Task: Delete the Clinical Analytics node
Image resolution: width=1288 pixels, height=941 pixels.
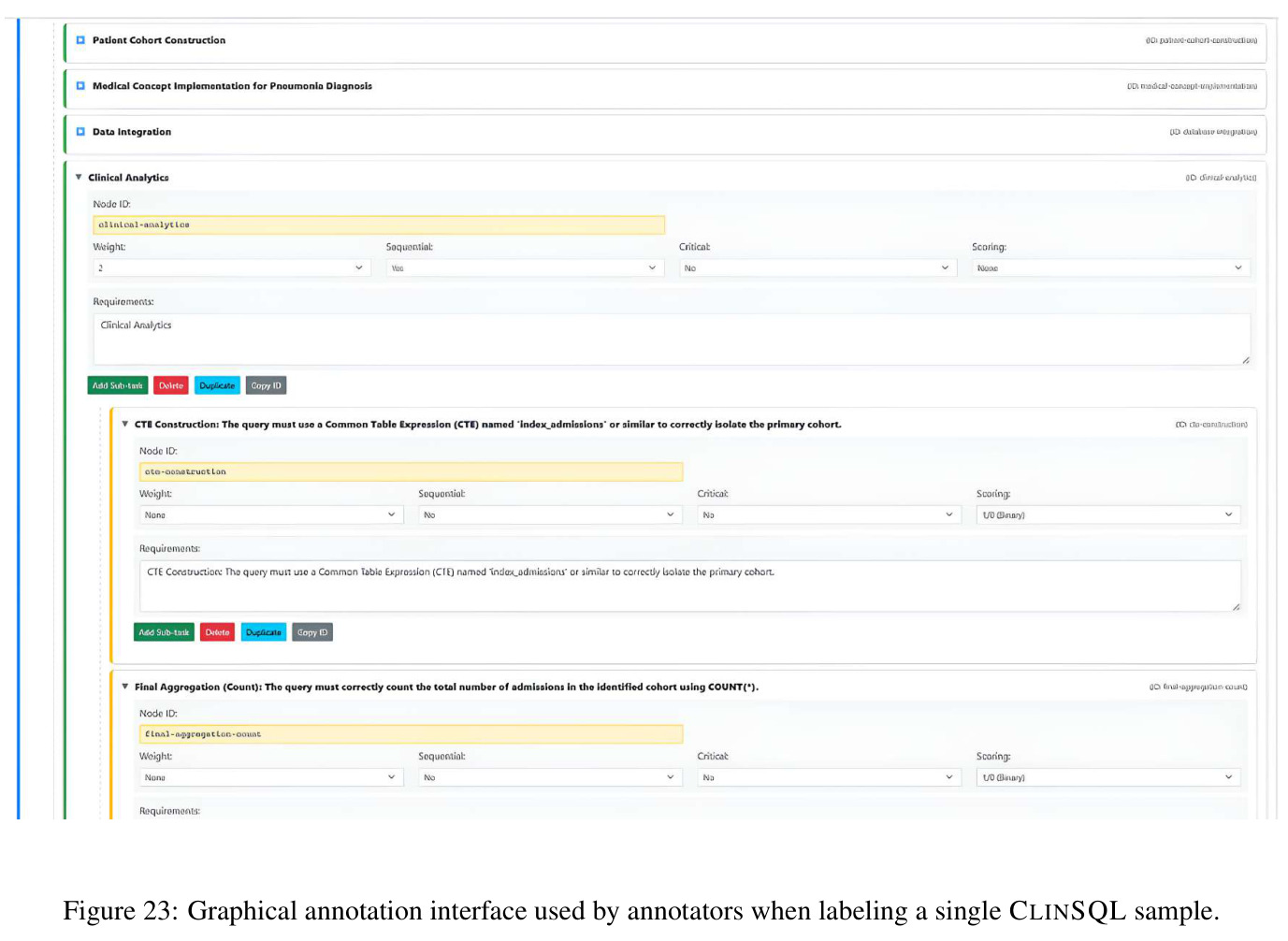Action: (x=171, y=385)
